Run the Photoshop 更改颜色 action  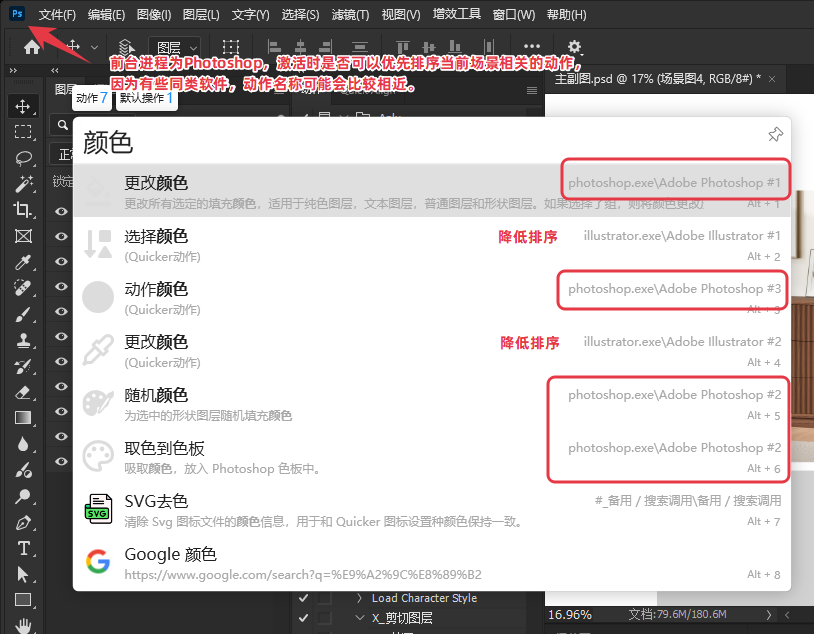[432, 191]
